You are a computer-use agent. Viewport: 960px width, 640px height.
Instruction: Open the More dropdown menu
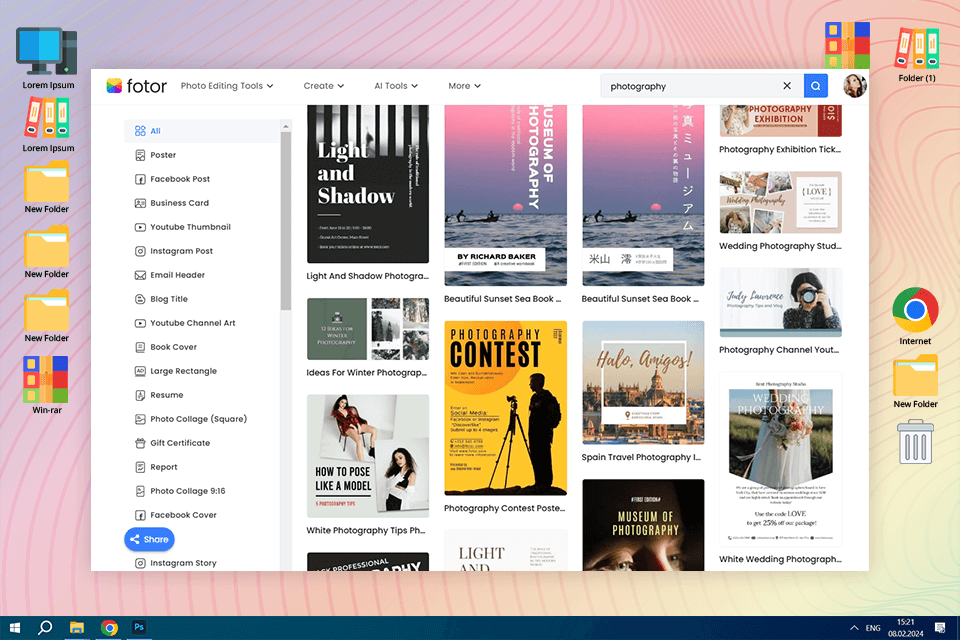[464, 86]
